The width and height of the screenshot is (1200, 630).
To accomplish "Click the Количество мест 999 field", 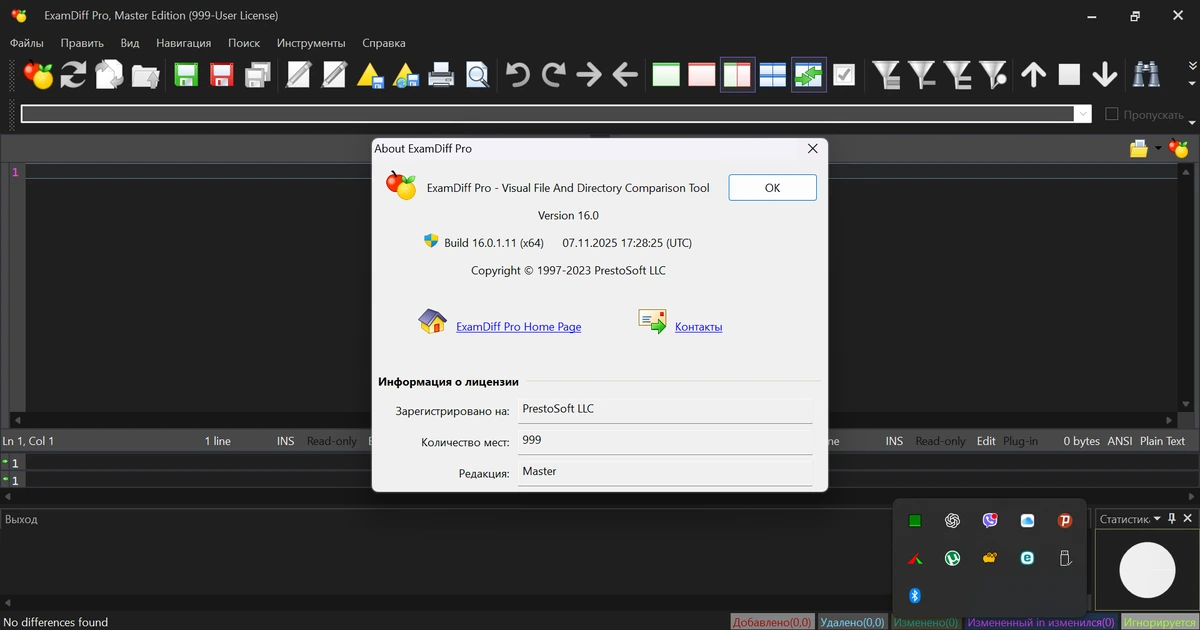I will coord(665,440).
